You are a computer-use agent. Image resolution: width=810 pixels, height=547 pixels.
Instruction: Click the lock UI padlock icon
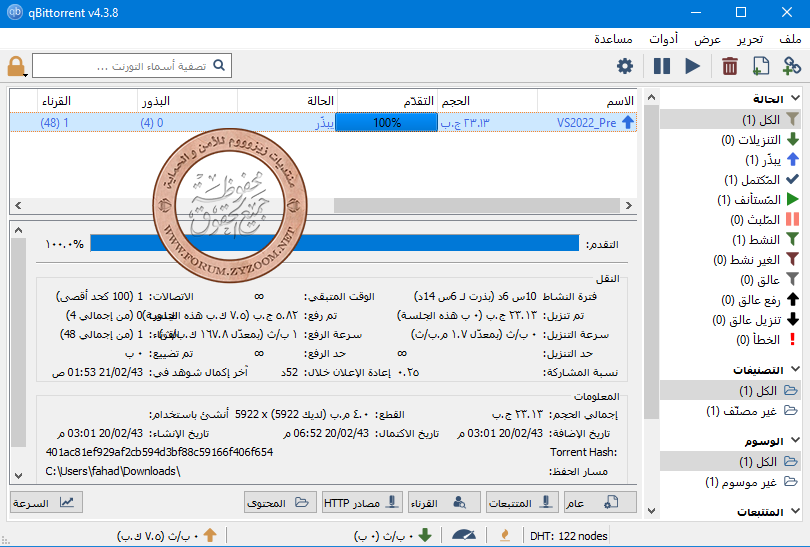(16, 67)
